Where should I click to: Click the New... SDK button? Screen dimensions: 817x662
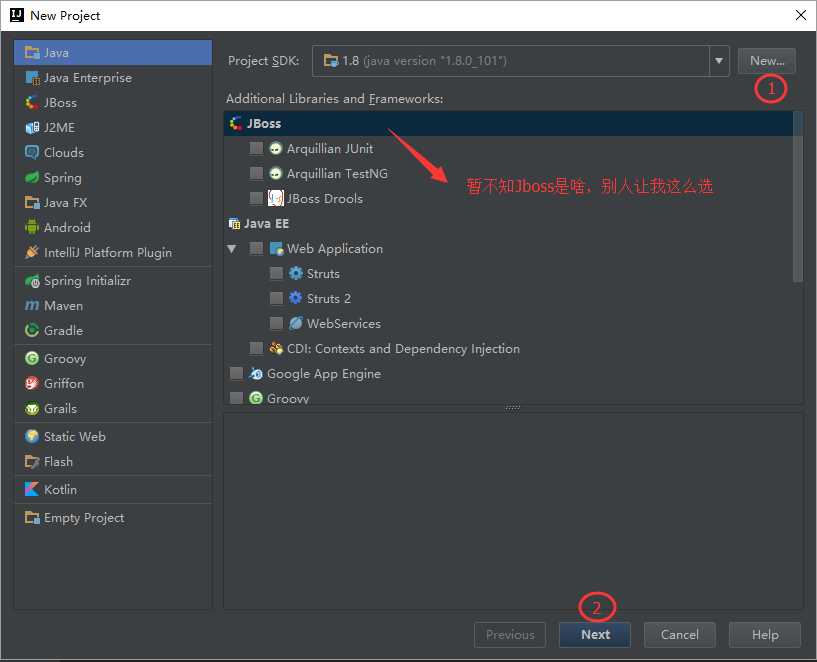pos(766,61)
